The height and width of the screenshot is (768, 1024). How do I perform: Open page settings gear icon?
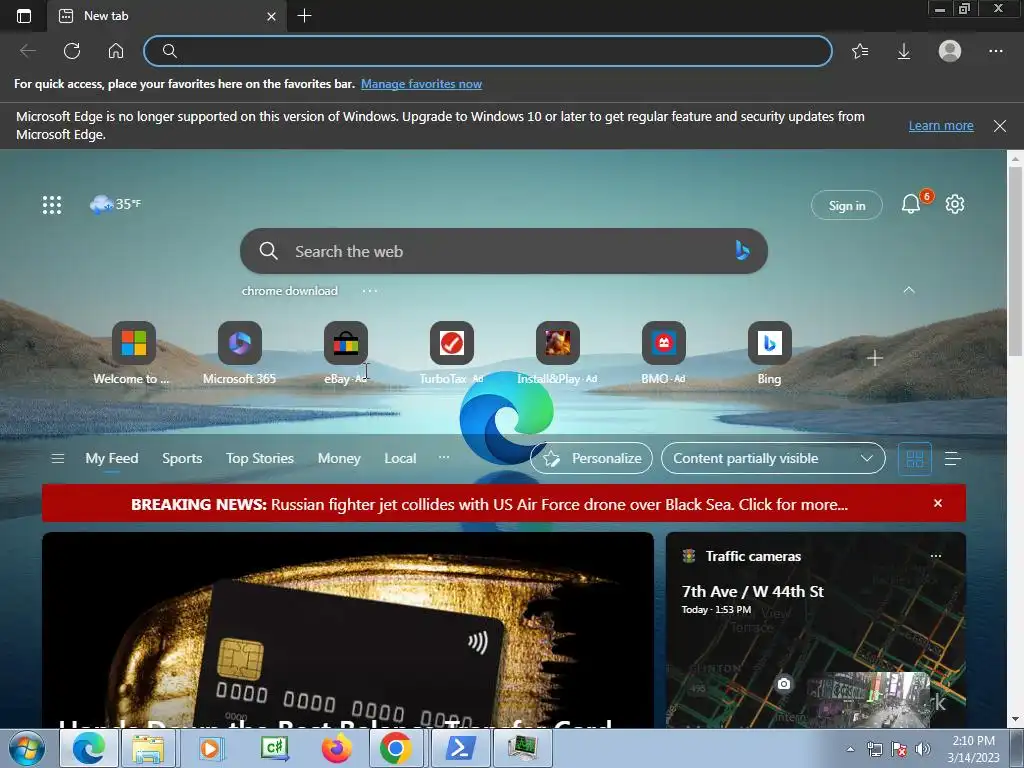point(955,204)
